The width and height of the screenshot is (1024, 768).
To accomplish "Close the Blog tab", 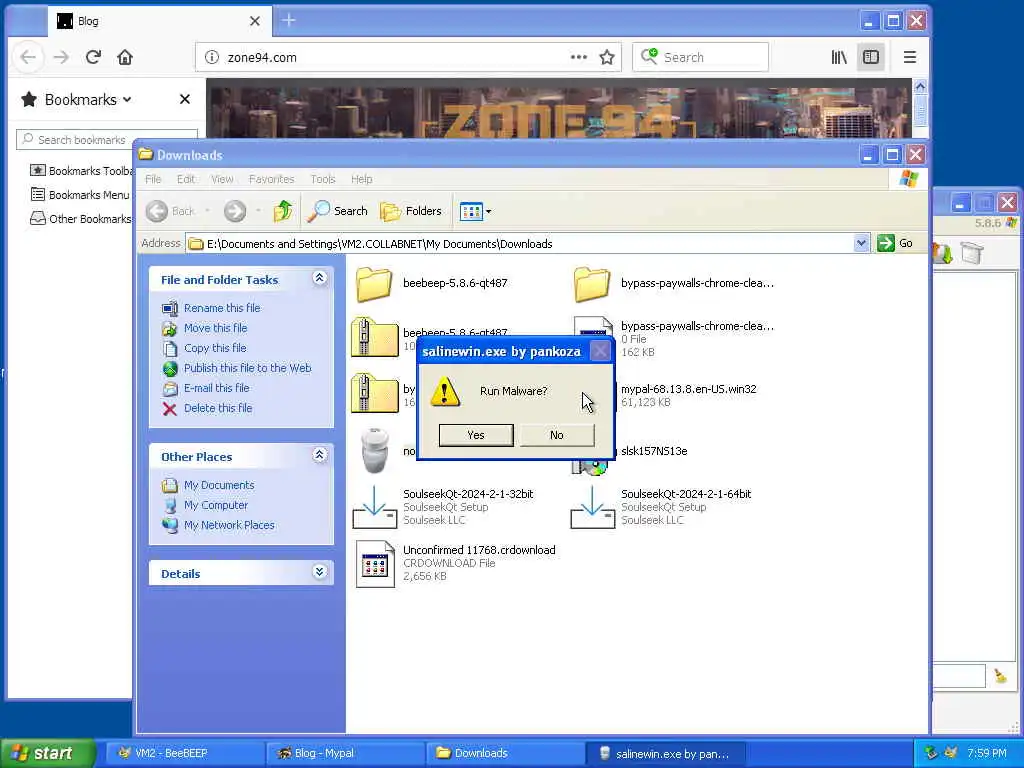I will click(255, 21).
